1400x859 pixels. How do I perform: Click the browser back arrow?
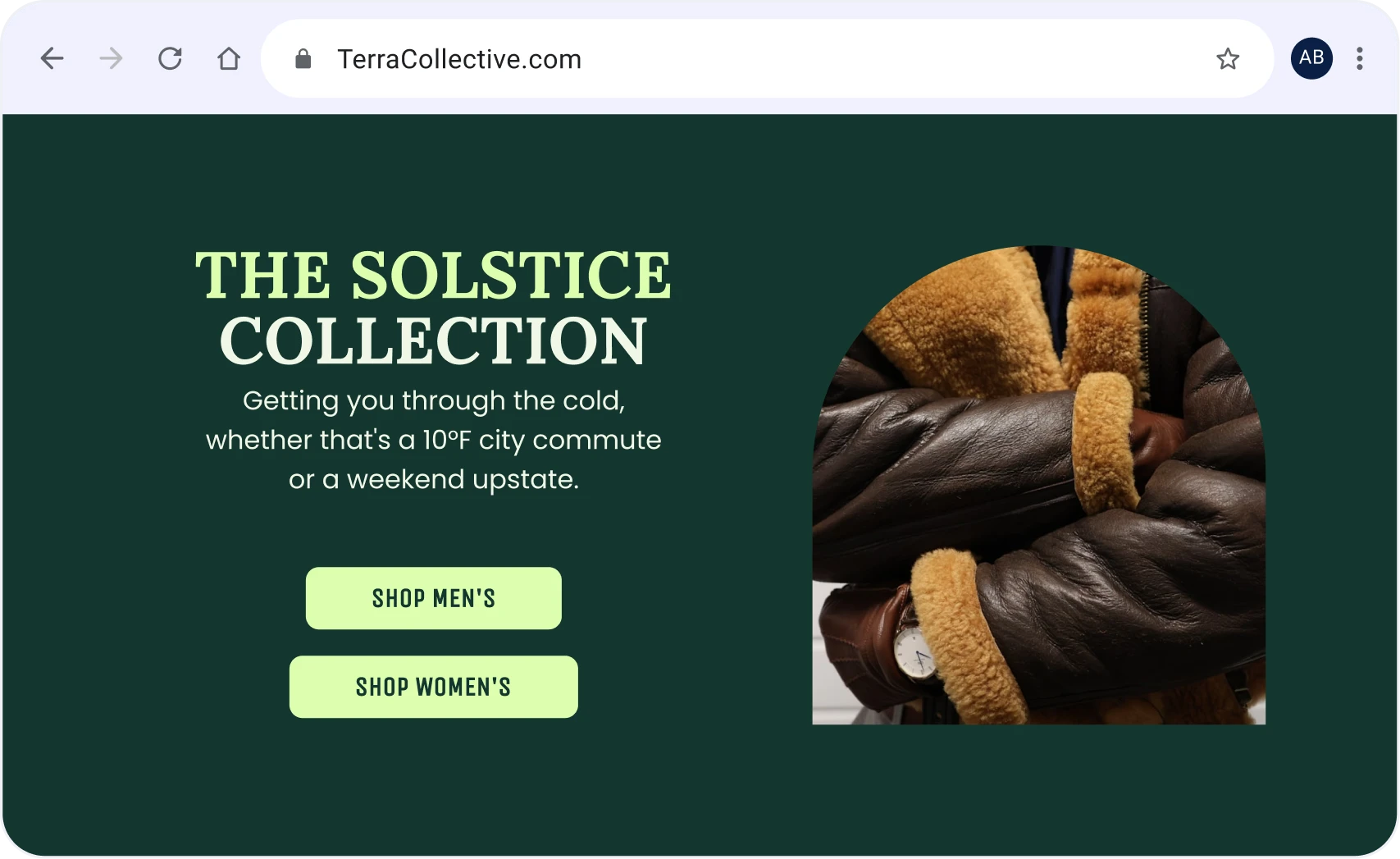[52, 58]
